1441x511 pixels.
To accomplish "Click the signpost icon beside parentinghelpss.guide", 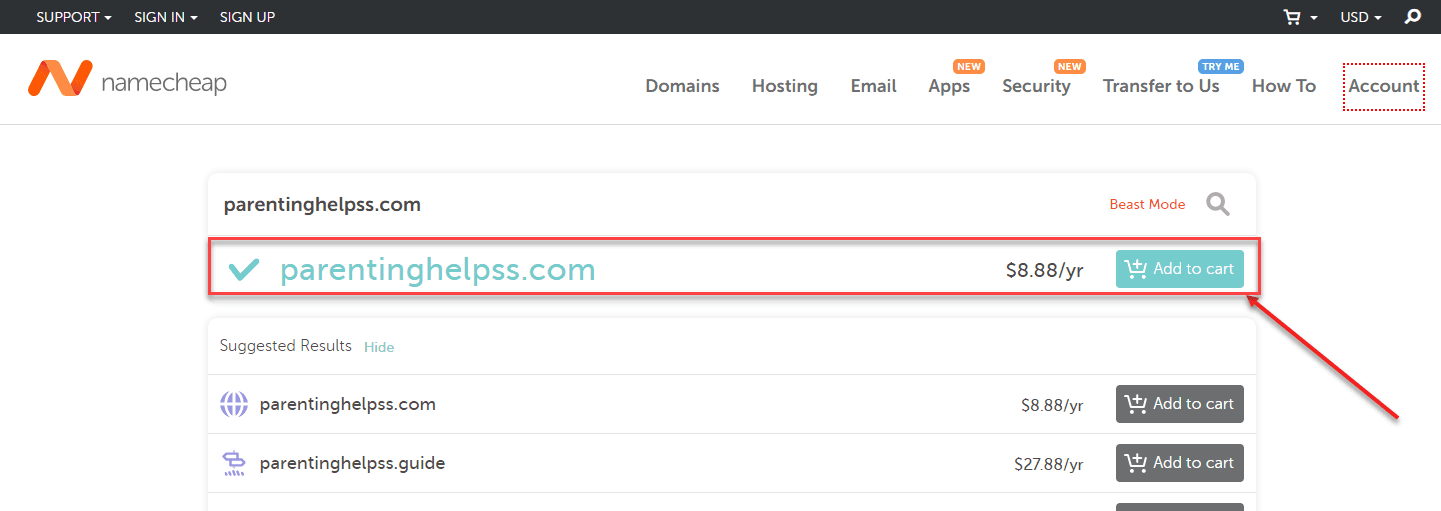I will 233,463.
